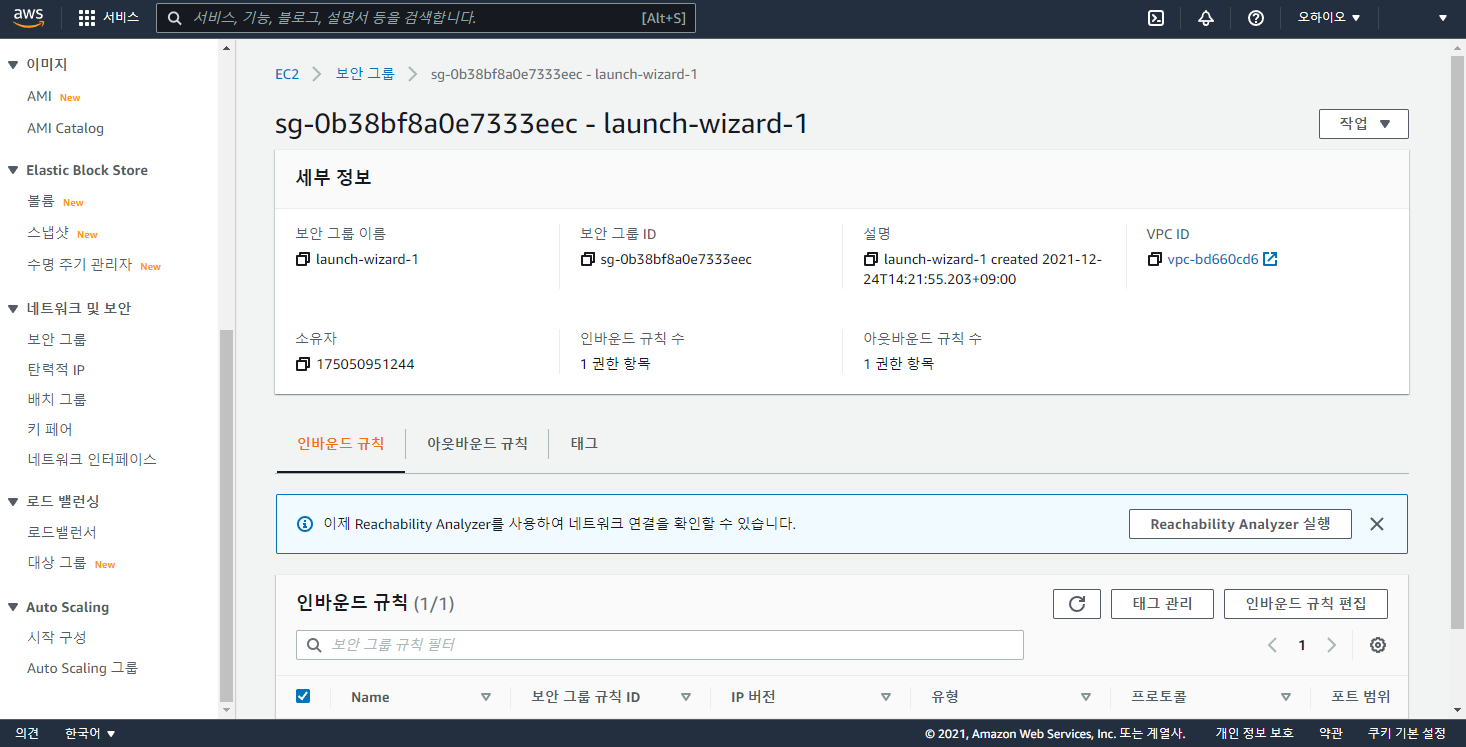The image size is (1466, 747).
Task: Open the 오하이오 region dropdown
Action: pyautogui.click(x=1329, y=18)
